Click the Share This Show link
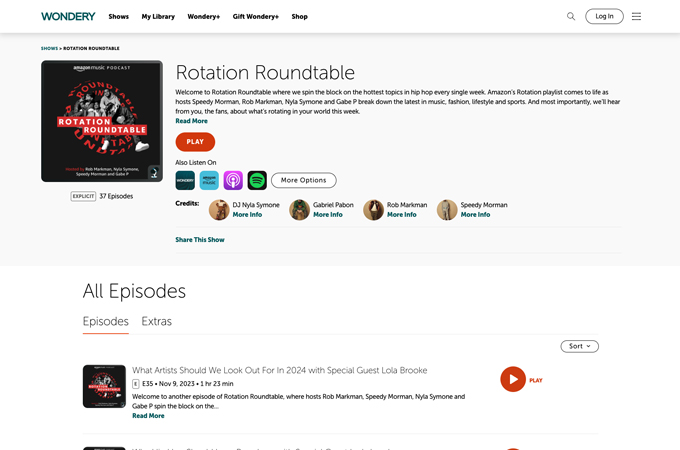The image size is (680, 450). coord(200,240)
